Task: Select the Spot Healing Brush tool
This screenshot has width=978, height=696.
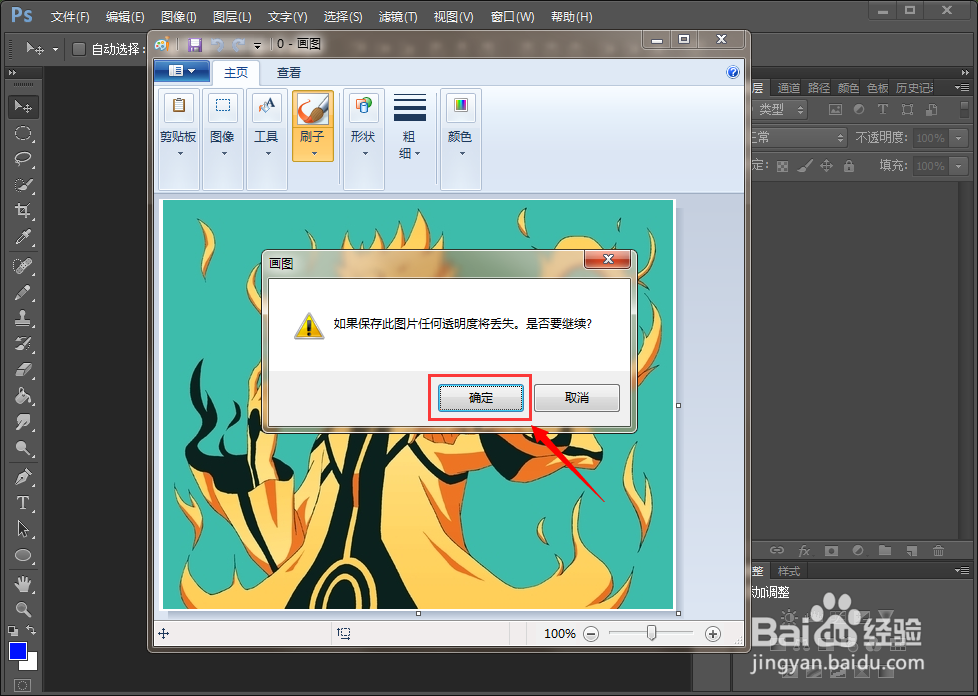Action: (23, 266)
